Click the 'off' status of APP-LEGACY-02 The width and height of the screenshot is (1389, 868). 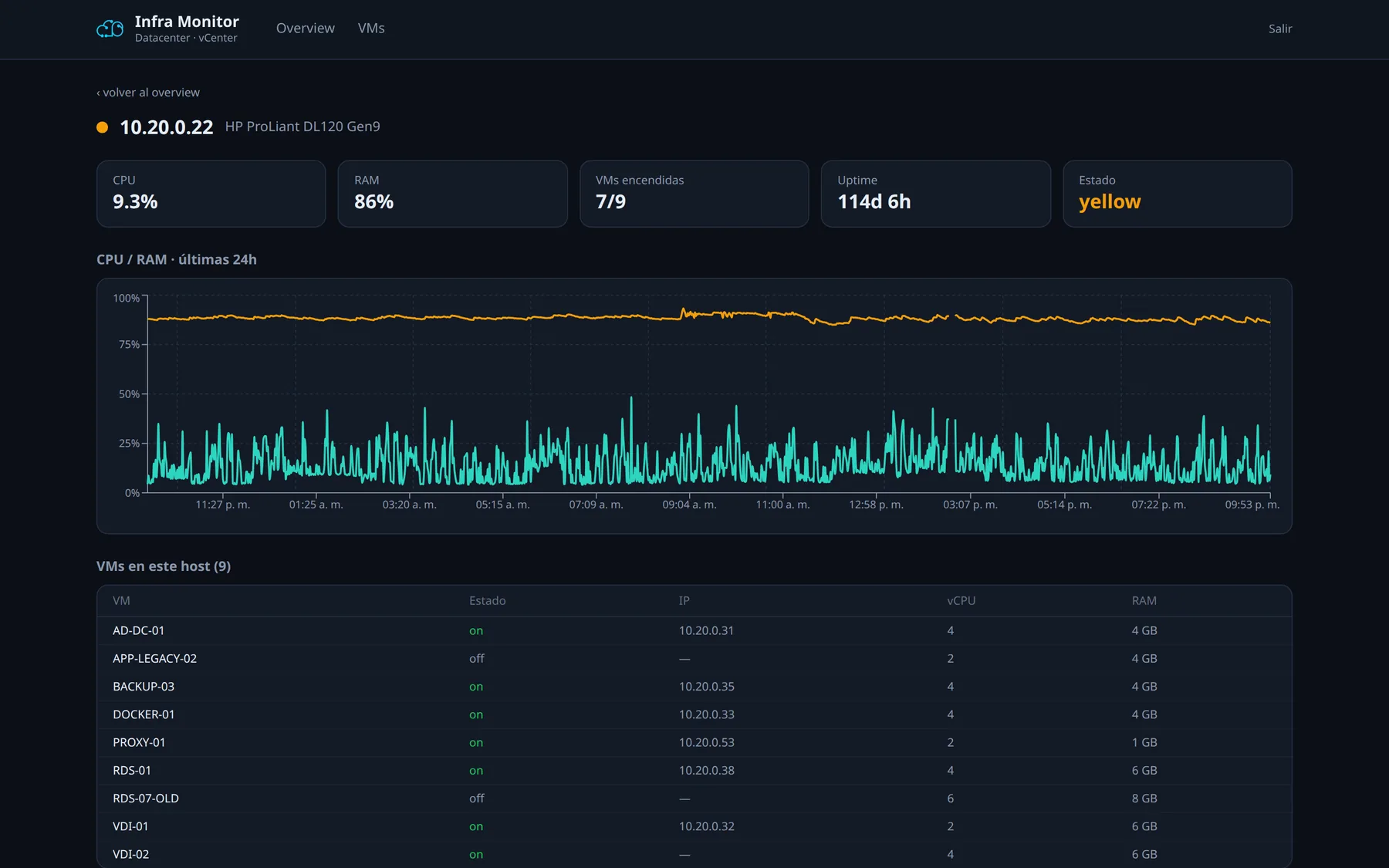coord(477,659)
